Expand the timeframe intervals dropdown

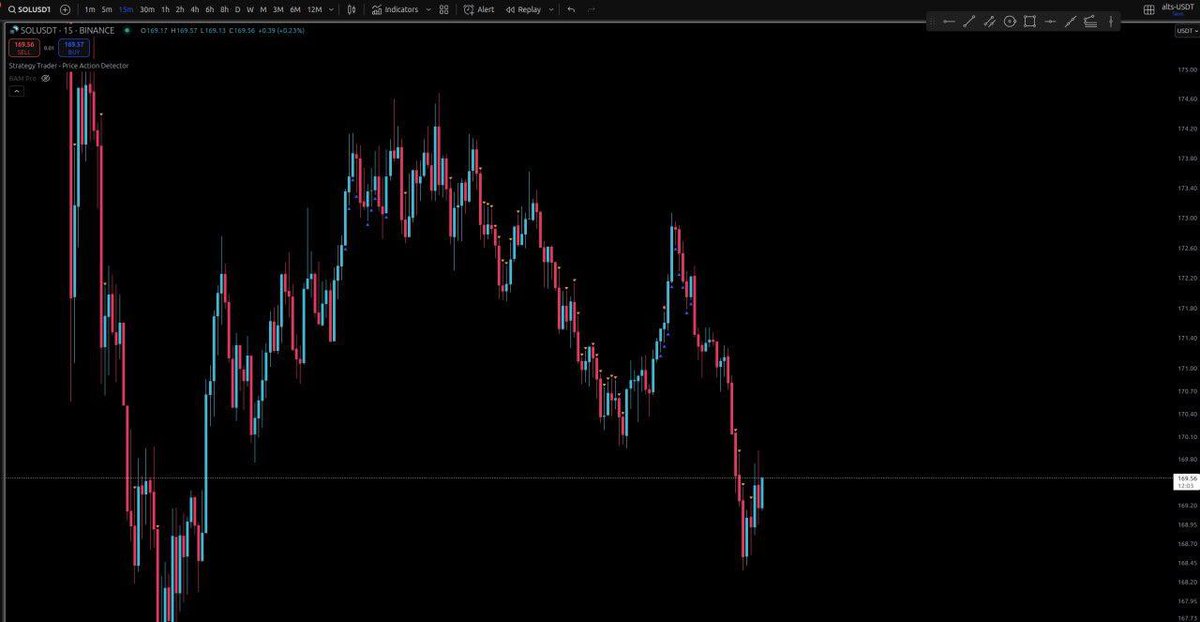[330, 9]
